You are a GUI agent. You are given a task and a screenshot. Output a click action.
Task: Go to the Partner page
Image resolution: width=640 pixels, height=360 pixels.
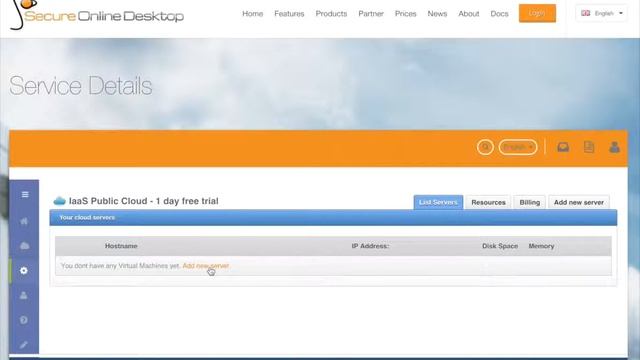pyautogui.click(x=371, y=14)
